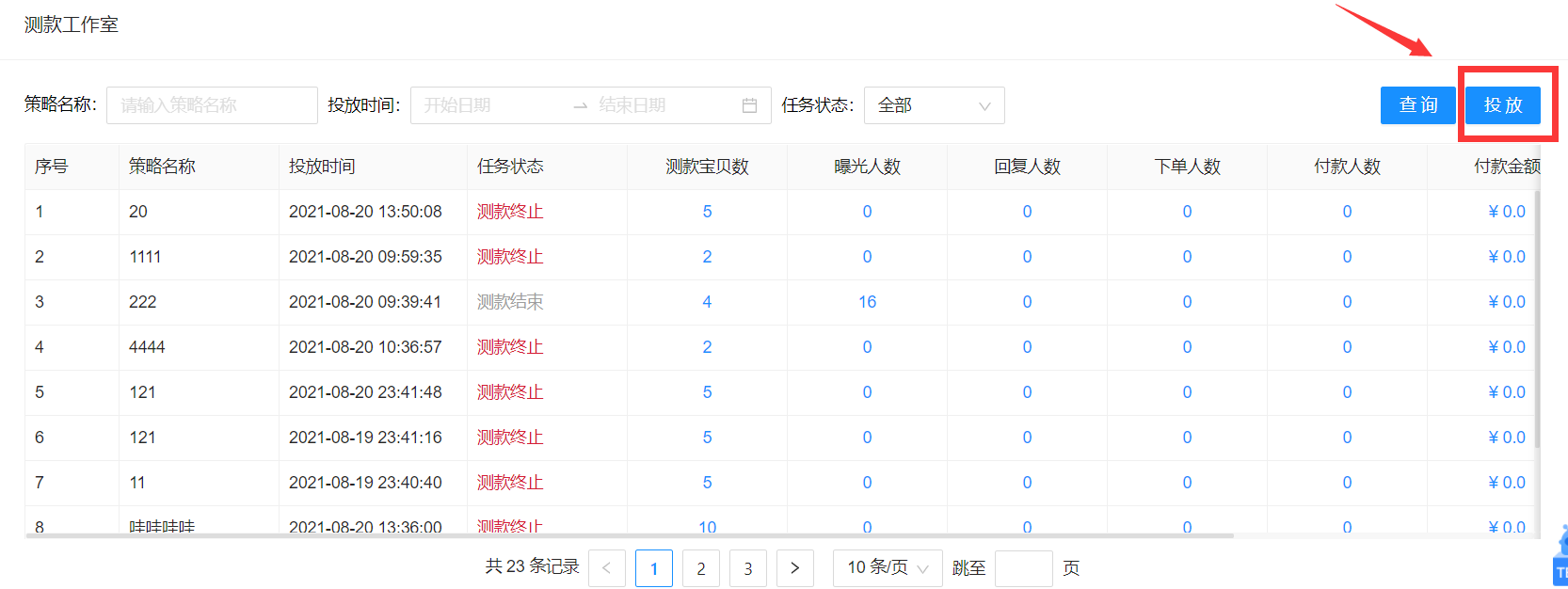1568x589 pixels.
Task: Open 测款宝贝数 link 5 for strategy 11
Action: click(707, 483)
